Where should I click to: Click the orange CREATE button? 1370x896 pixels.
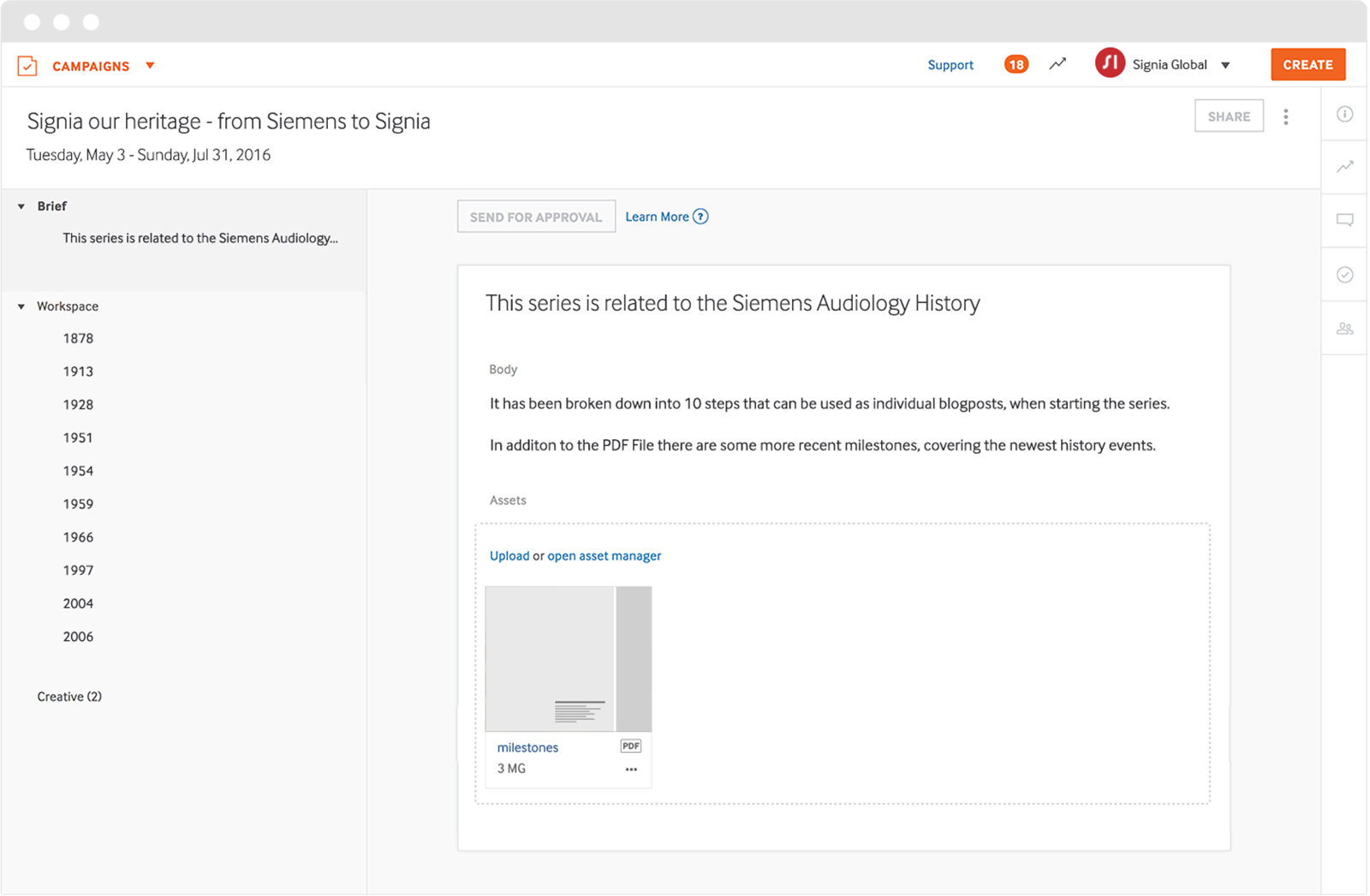tap(1307, 64)
